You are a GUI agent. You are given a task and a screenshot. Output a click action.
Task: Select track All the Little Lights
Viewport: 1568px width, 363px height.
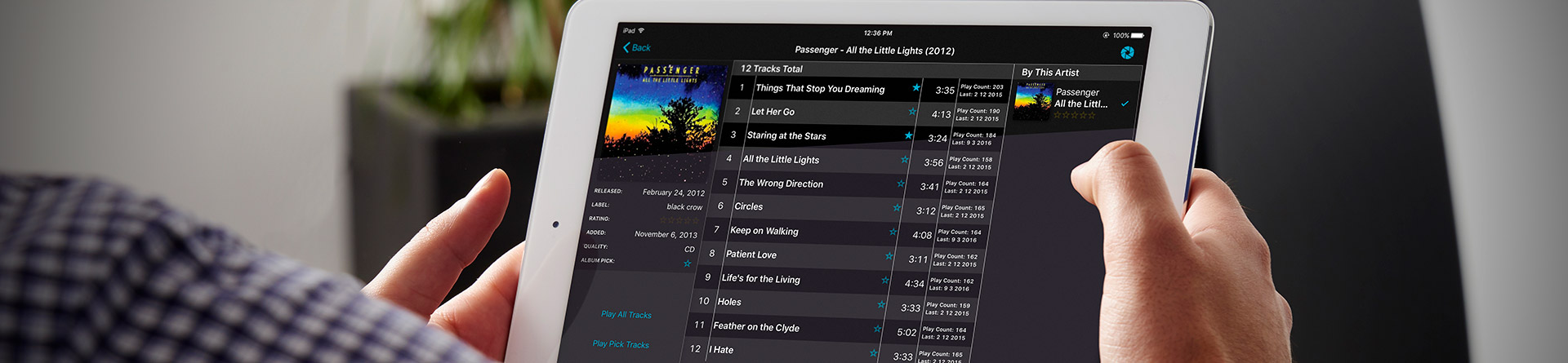pos(781,159)
